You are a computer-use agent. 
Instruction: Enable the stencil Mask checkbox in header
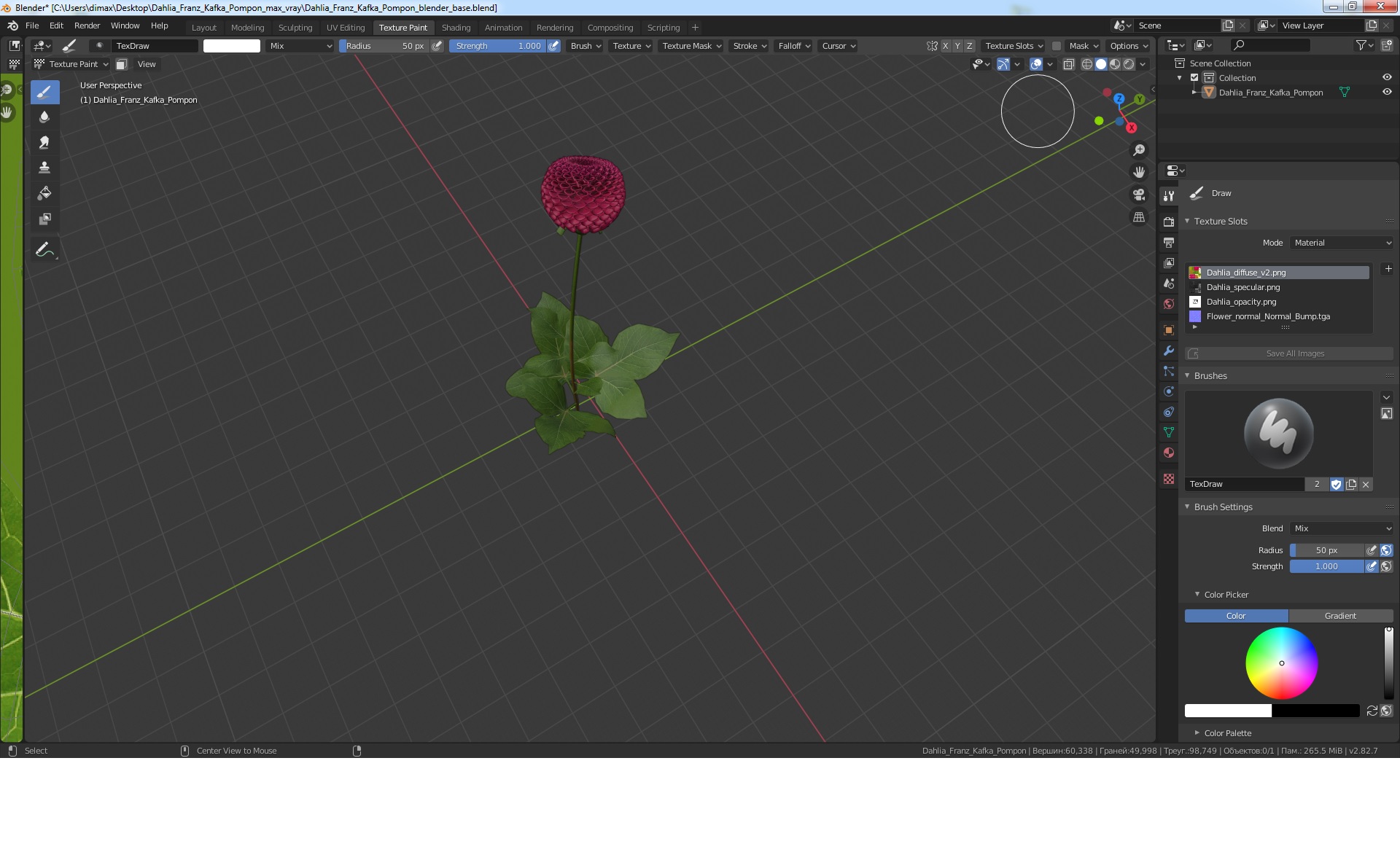[x=1056, y=46]
